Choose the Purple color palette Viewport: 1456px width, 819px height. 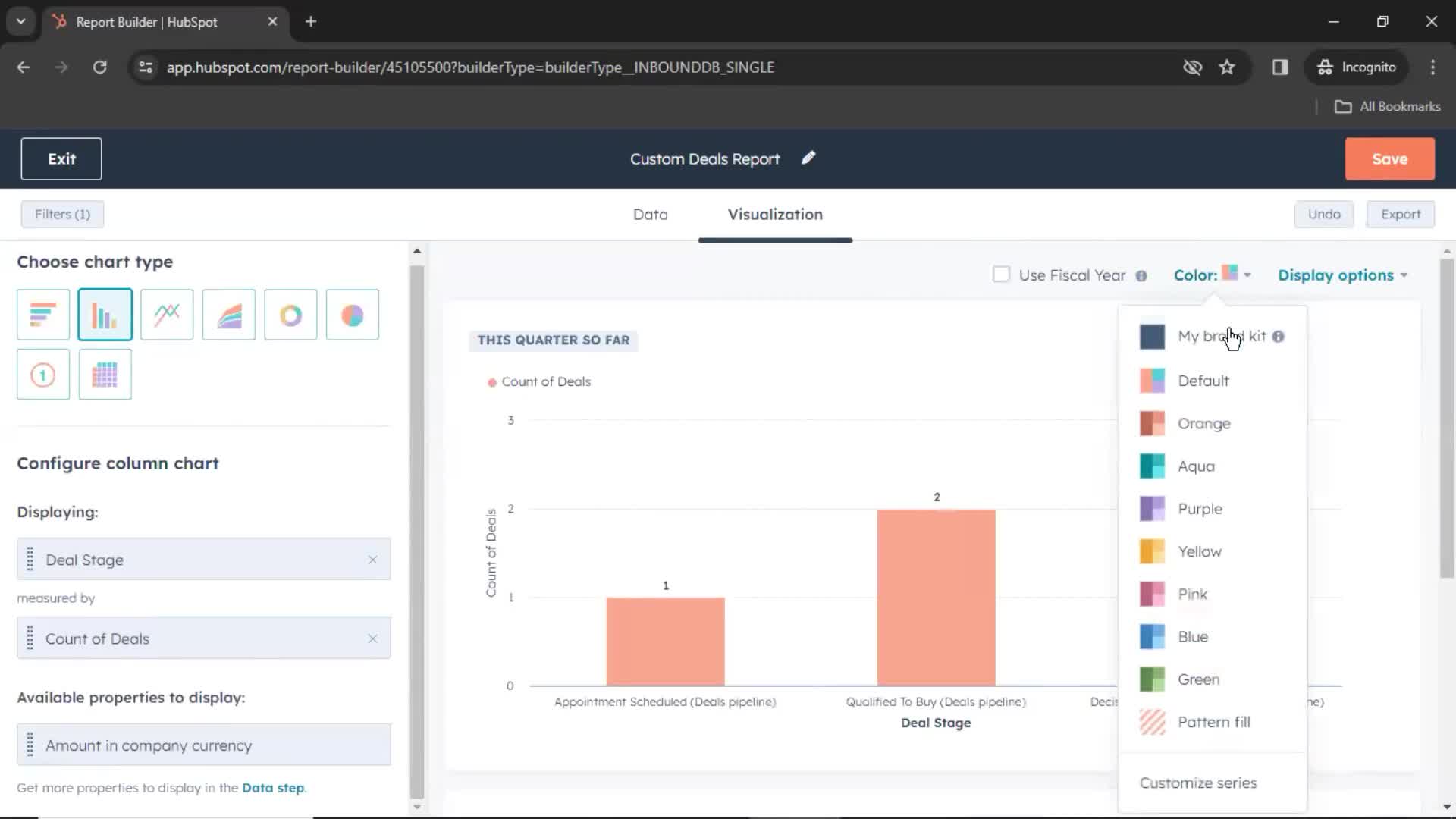[x=1212, y=509]
